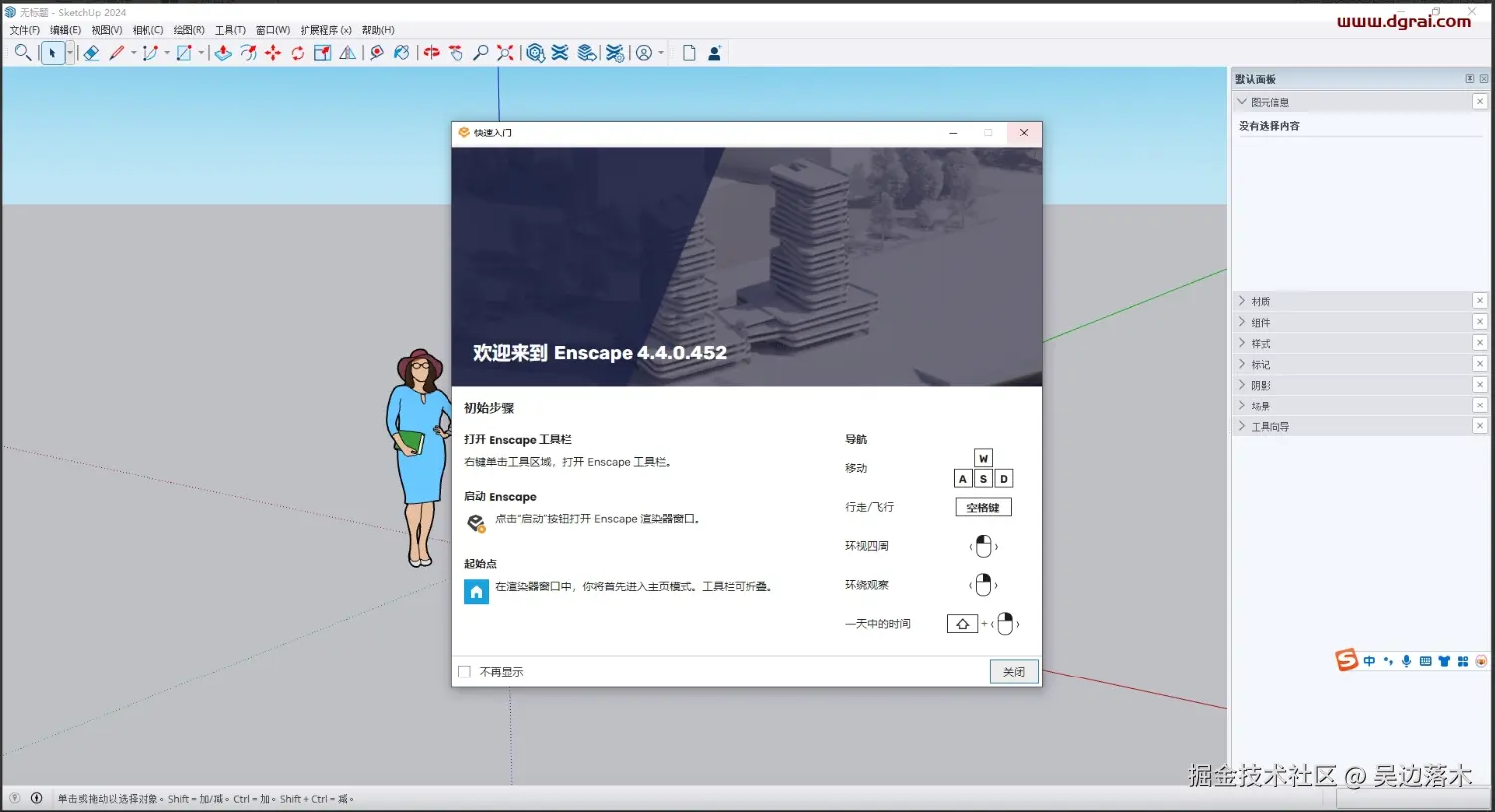Select the Arc drawing tool
Image resolution: width=1495 pixels, height=812 pixels.
[x=149, y=53]
